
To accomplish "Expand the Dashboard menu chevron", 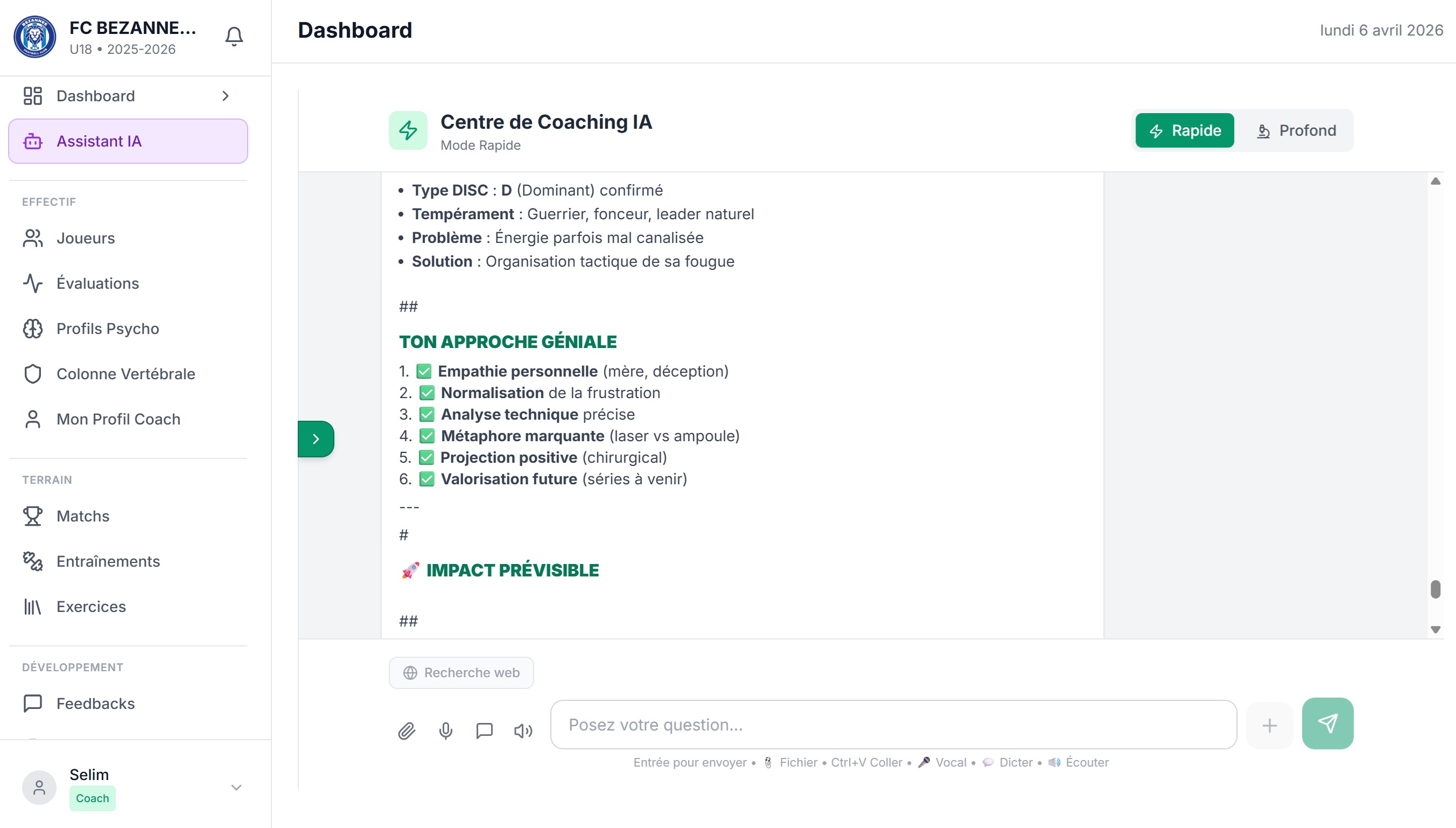I will click(x=226, y=96).
